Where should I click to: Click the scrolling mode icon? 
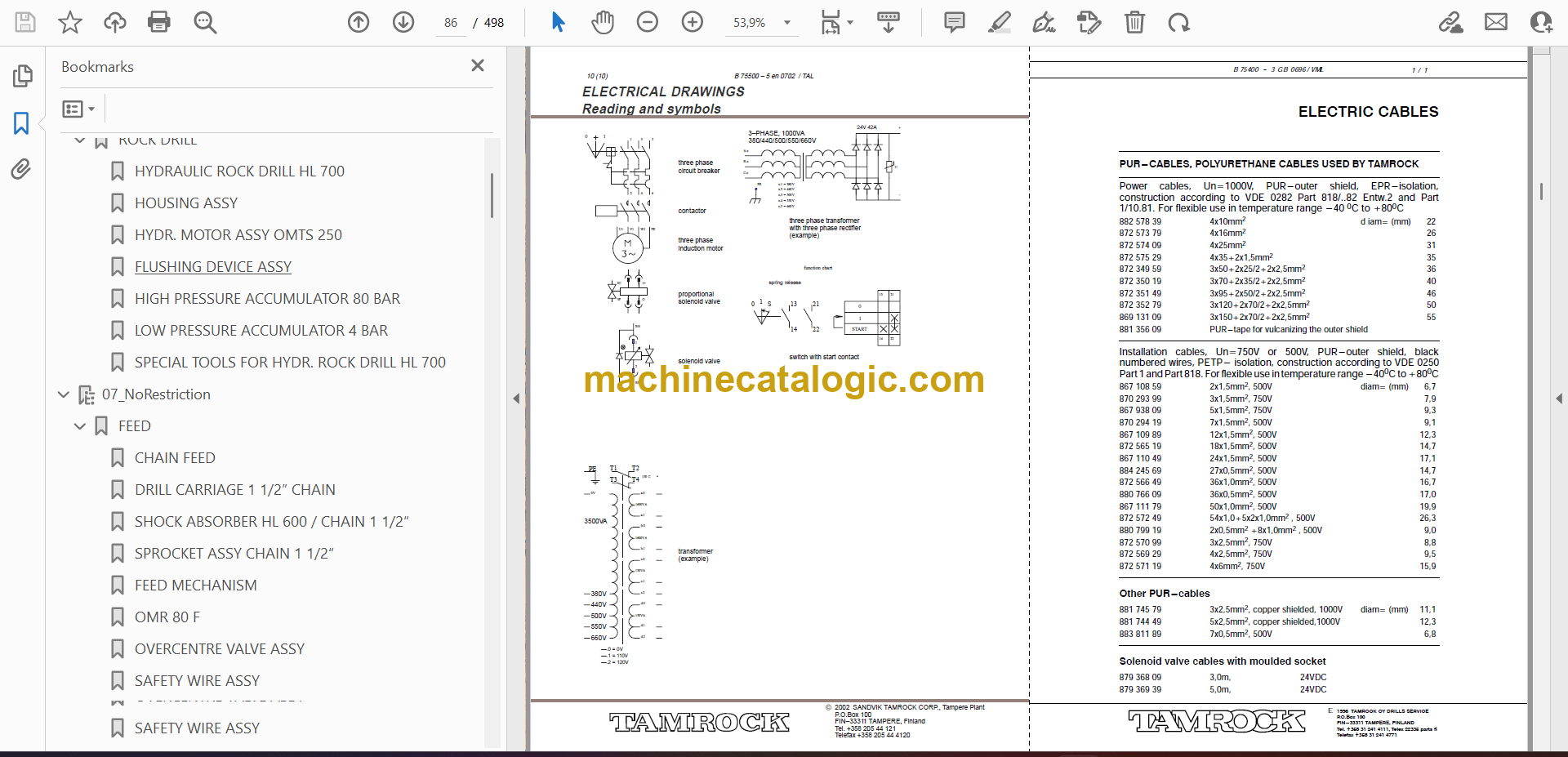click(889, 22)
